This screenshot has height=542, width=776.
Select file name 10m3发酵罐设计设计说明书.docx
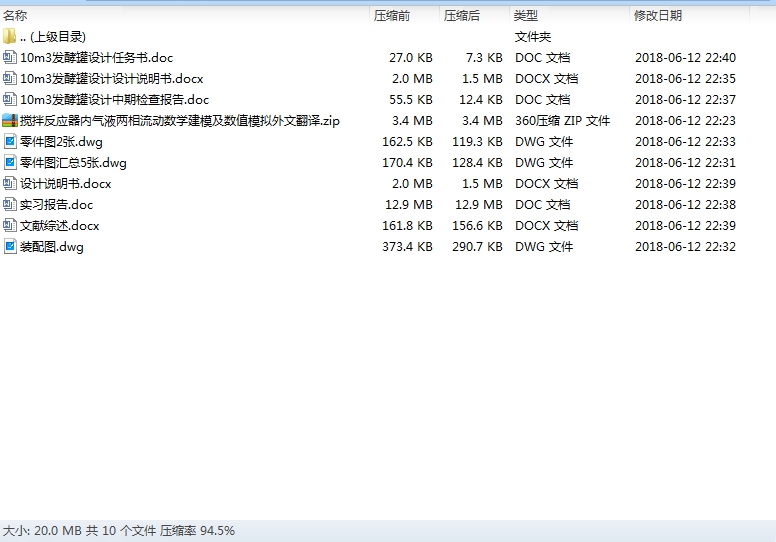coord(112,78)
